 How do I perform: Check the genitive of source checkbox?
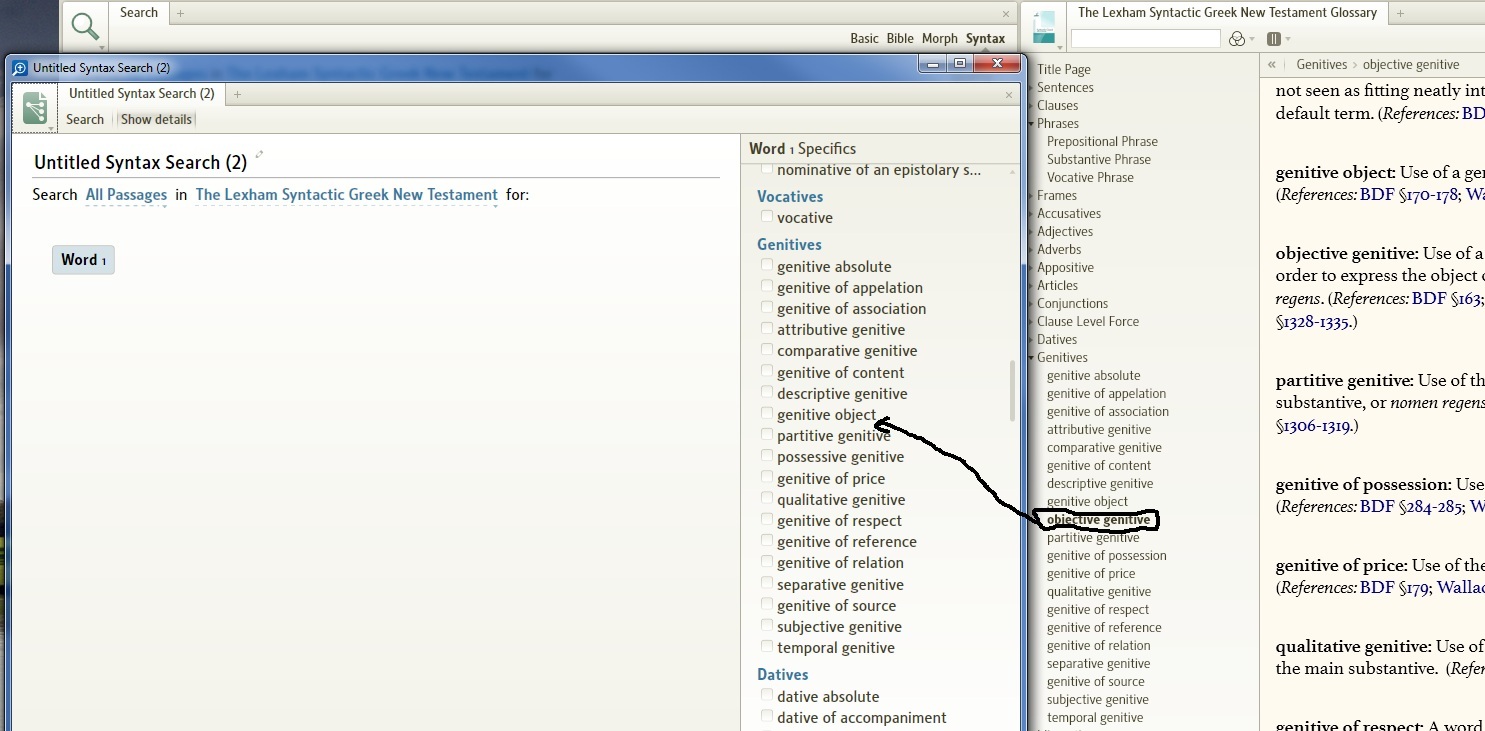point(767,605)
